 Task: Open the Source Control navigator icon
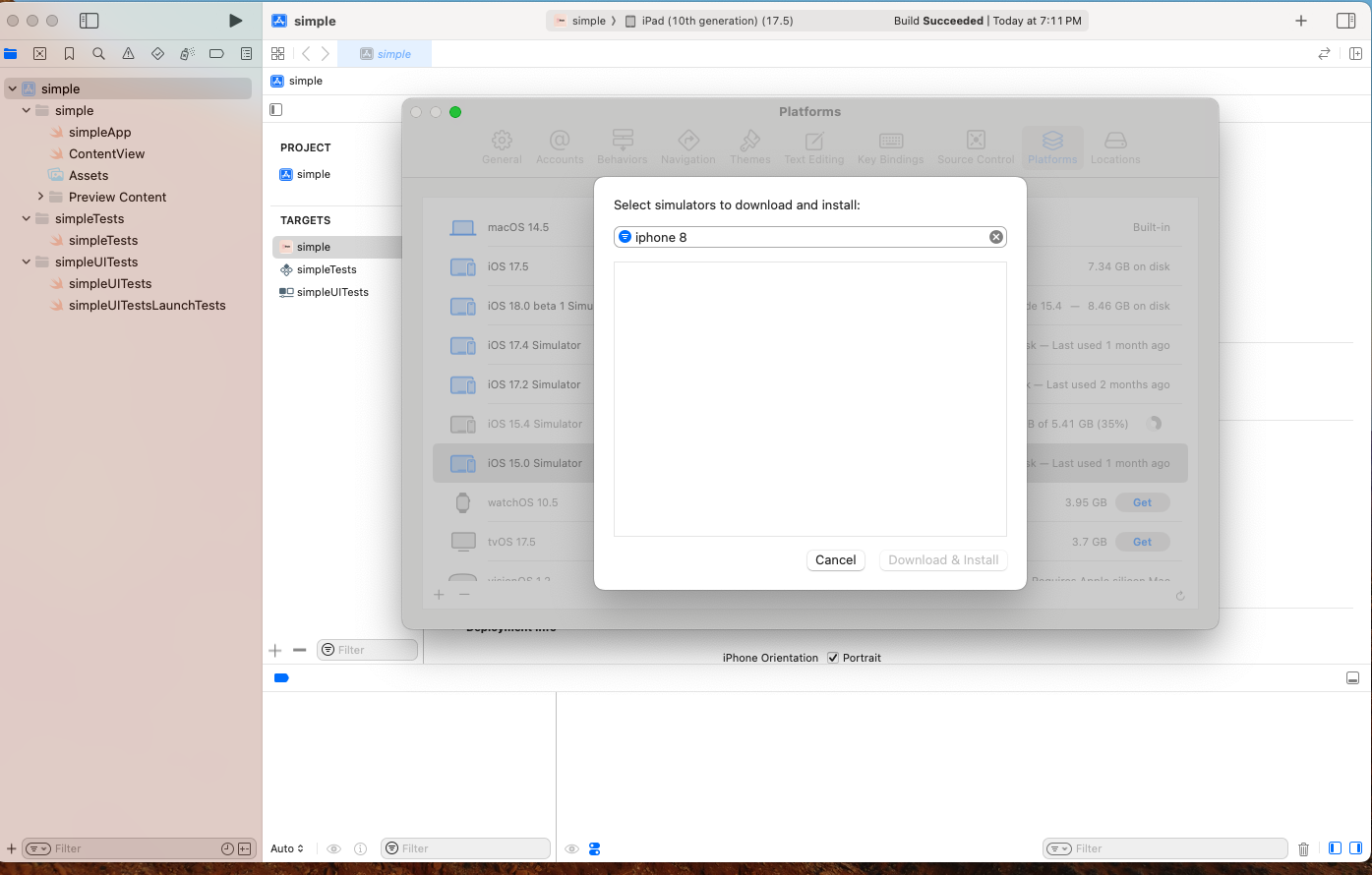point(39,54)
